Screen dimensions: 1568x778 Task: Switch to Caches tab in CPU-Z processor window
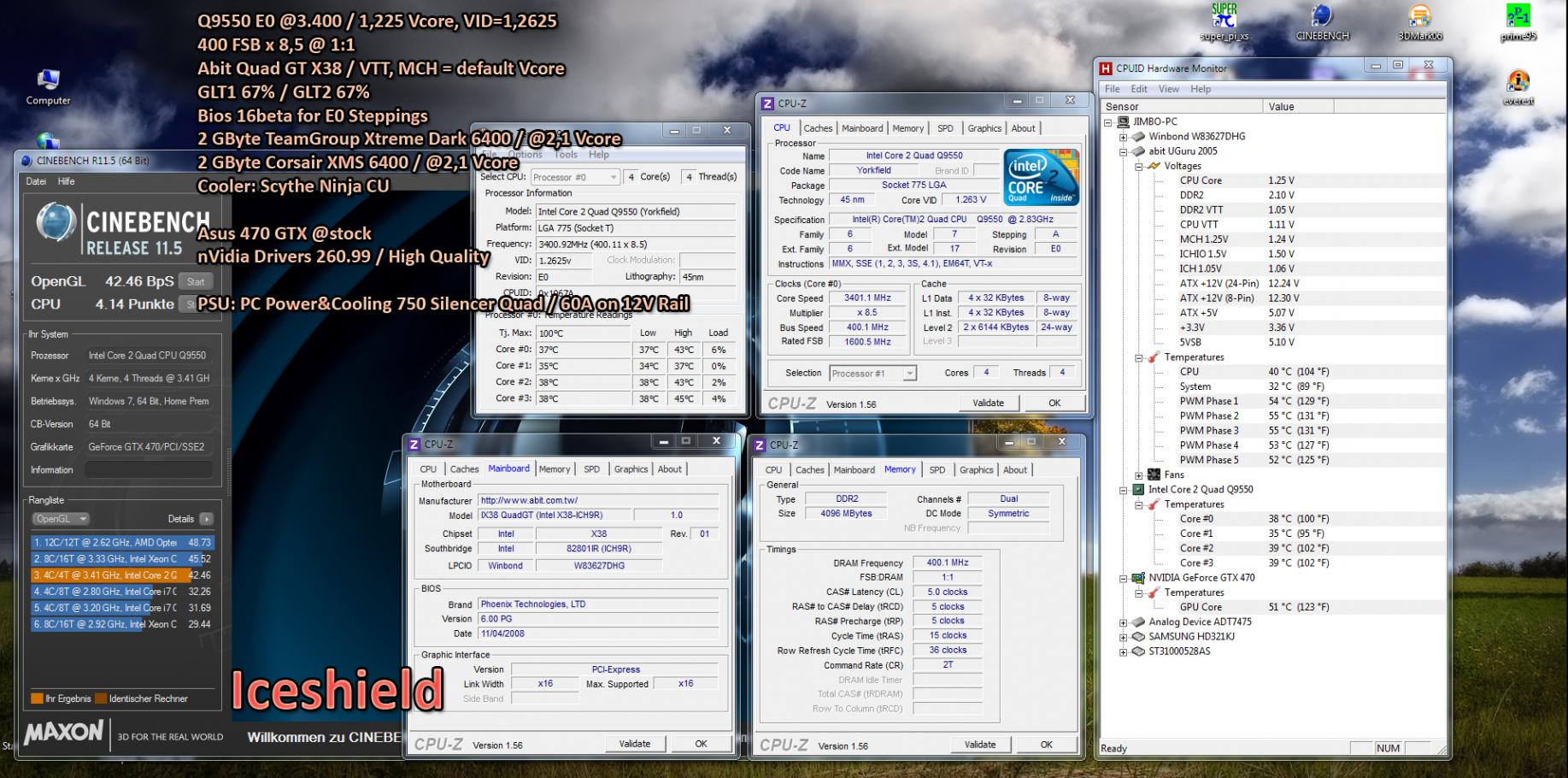coord(818,128)
